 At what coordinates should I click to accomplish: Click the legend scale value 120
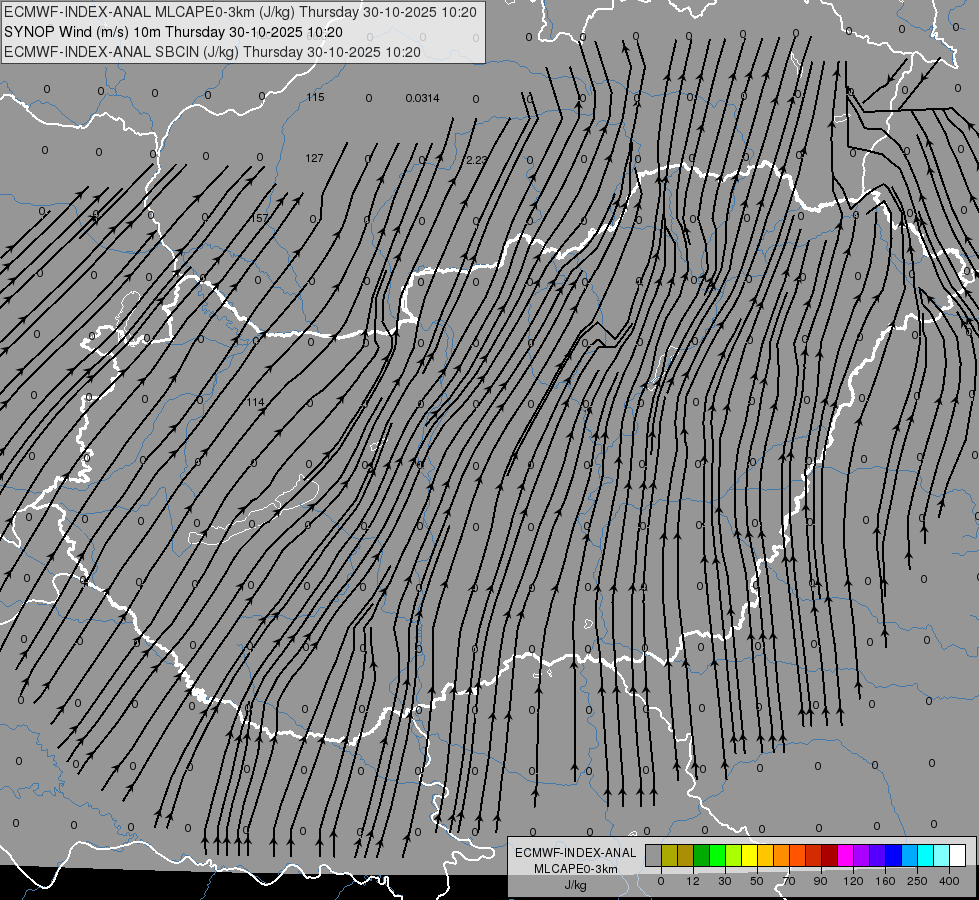click(x=853, y=881)
